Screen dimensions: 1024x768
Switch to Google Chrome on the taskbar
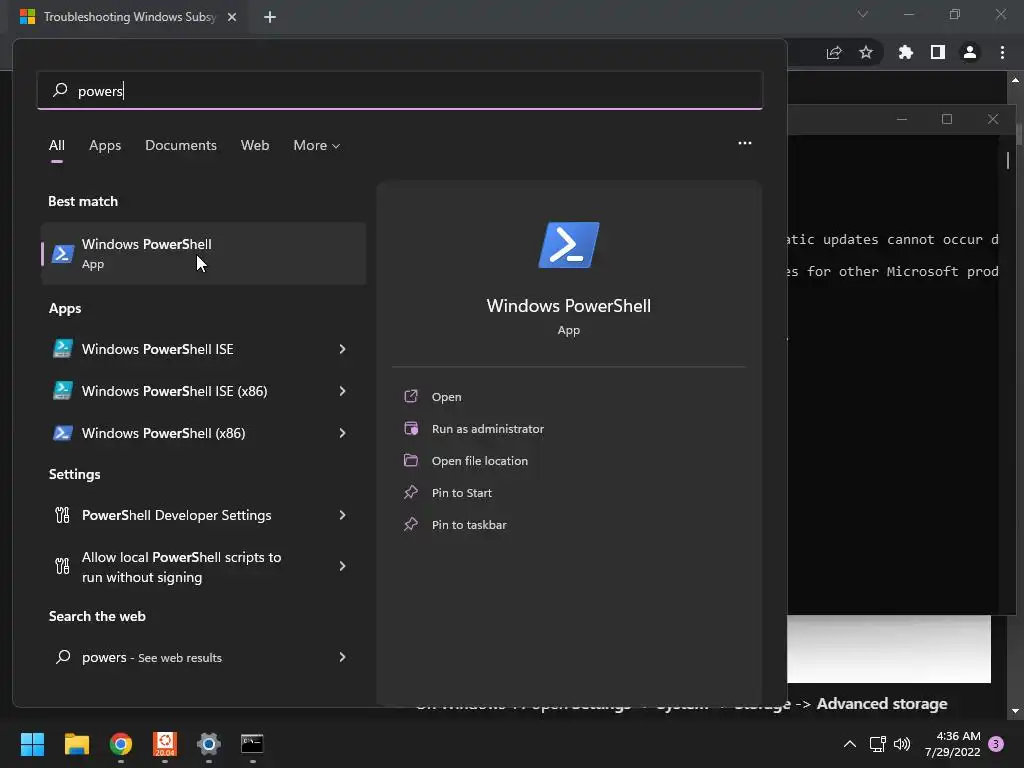click(x=121, y=744)
